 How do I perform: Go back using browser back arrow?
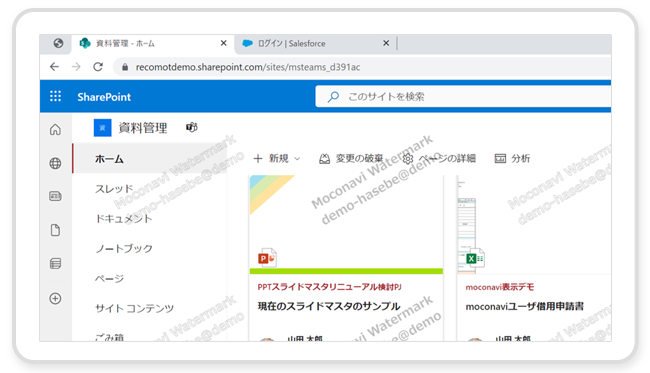click(x=54, y=67)
